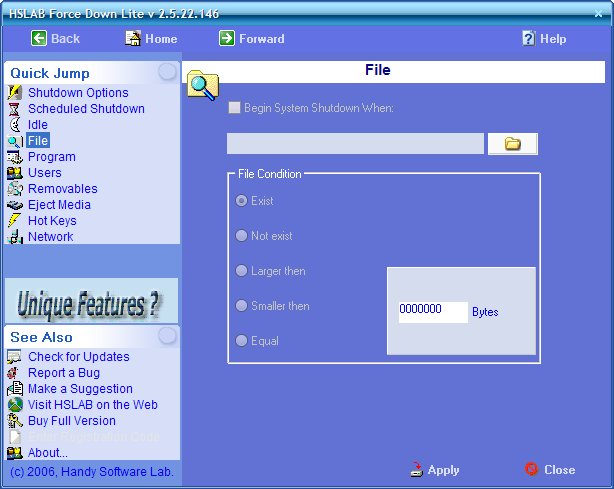Click the Bytes size input field
Image resolution: width=614 pixels, height=489 pixels.
pyautogui.click(x=432, y=311)
